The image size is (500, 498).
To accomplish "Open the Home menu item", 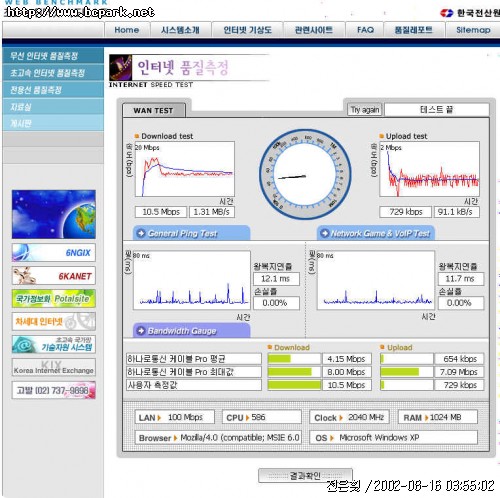I will (x=127, y=30).
